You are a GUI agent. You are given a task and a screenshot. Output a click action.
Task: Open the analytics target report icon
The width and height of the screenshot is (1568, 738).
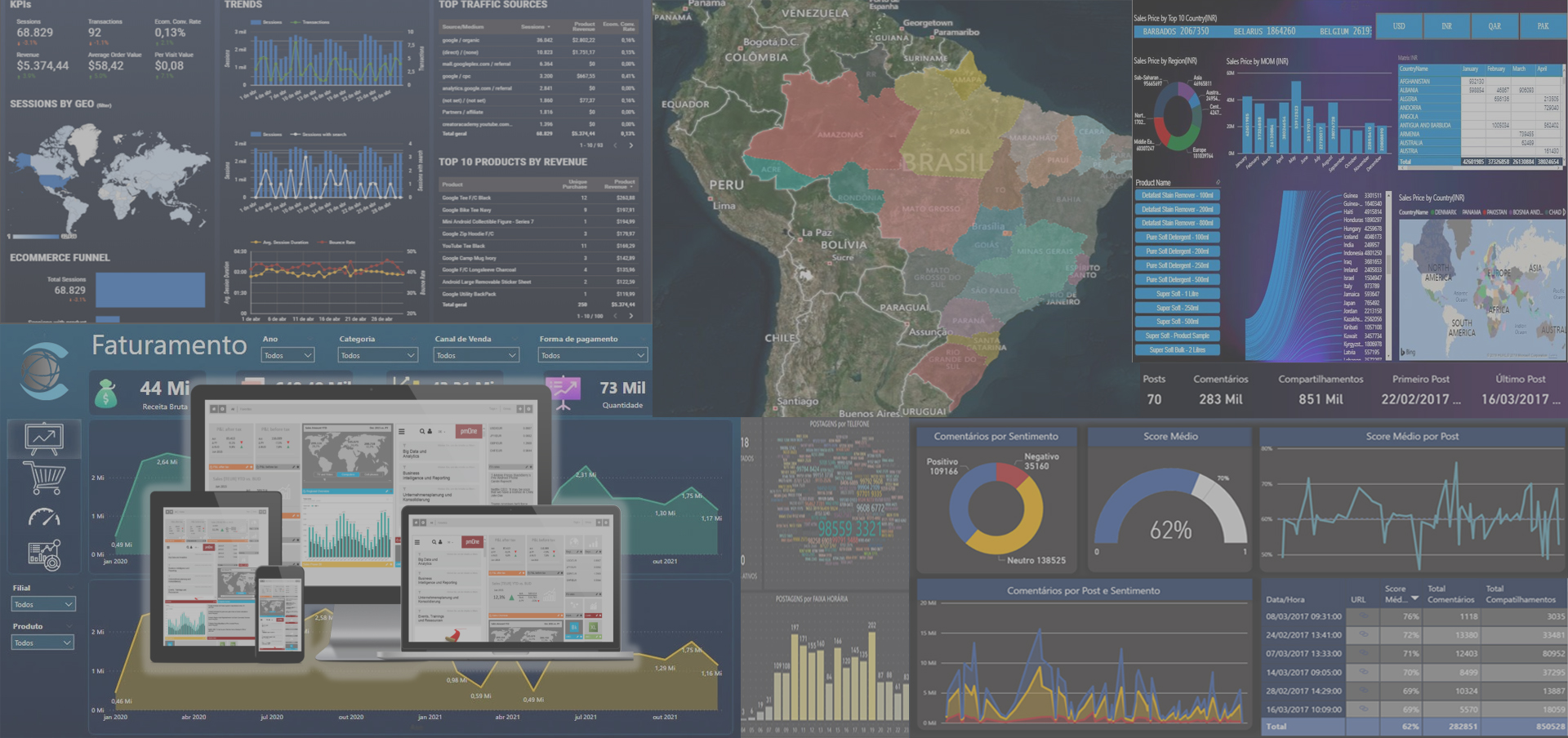click(x=44, y=555)
